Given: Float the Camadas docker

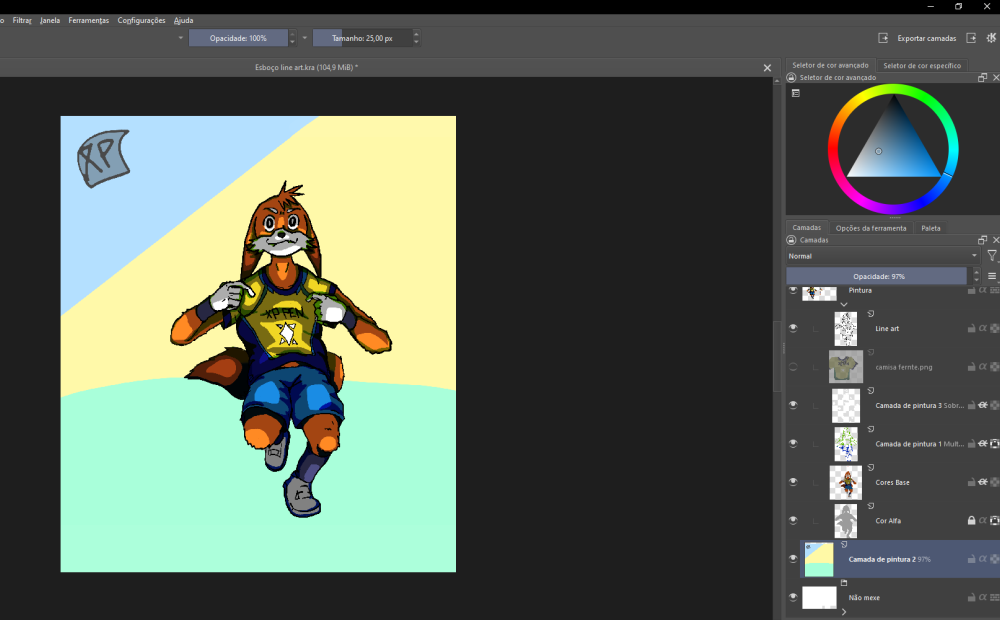Looking at the screenshot, I should [982, 240].
